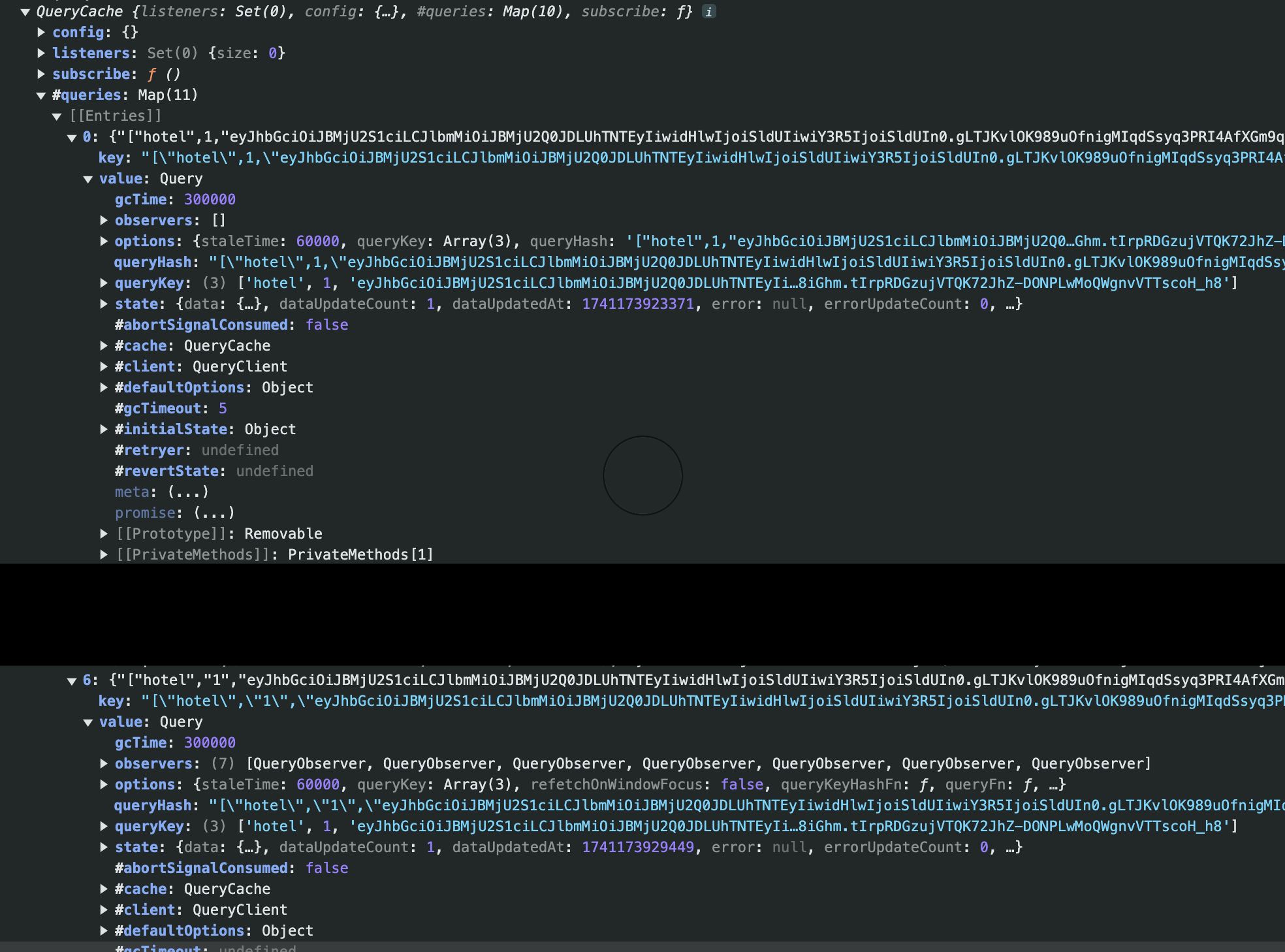Expand options with refetchOnWindowFocus false
Image resolution: width=1285 pixels, height=952 pixels.
104,784
